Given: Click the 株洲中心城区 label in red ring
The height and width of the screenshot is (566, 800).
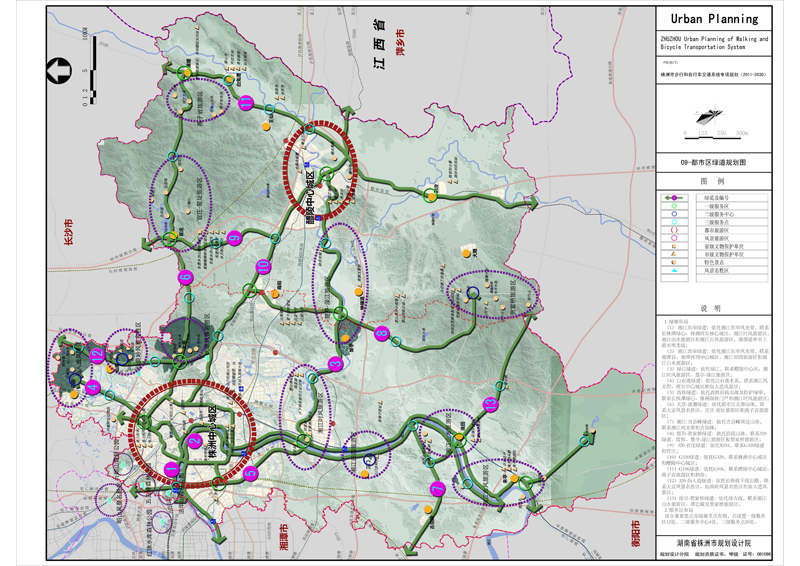Looking at the screenshot, I should click(209, 432).
